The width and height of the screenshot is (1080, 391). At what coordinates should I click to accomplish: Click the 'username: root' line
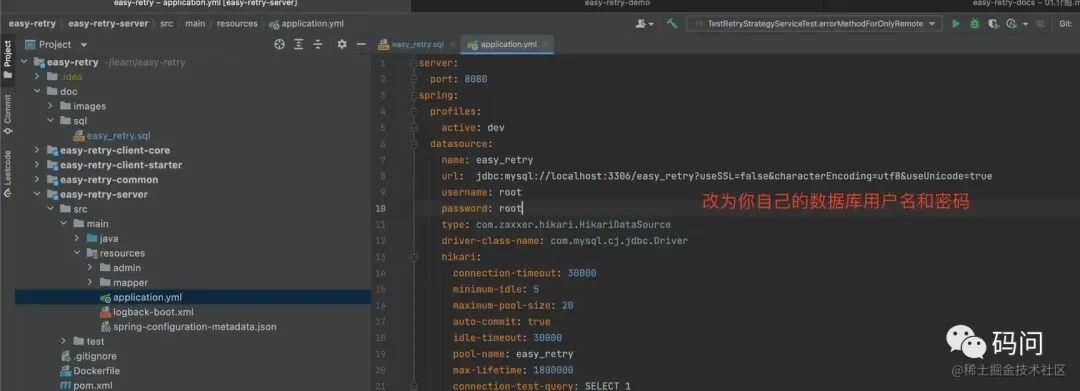[481, 192]
